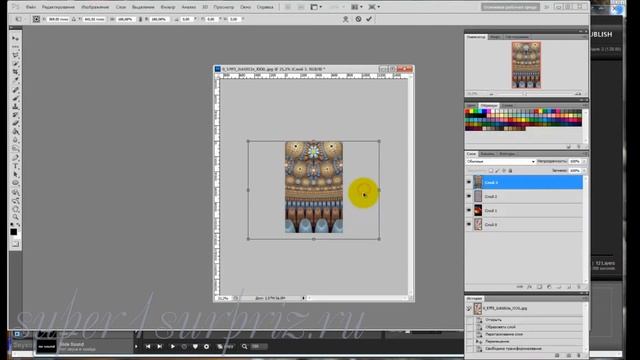Screen dimensions: 640x360
Task: Select the Brush tool
Action: 16,98
